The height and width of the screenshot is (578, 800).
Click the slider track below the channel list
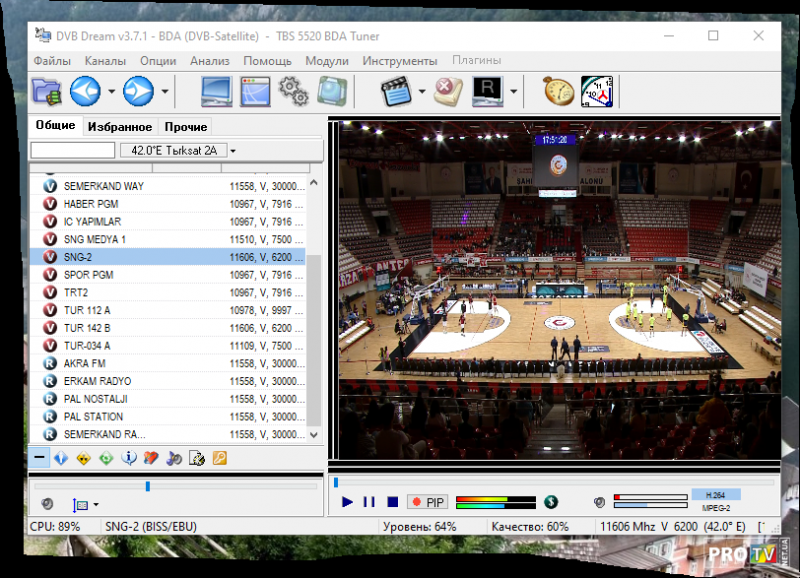pos(176,487)
